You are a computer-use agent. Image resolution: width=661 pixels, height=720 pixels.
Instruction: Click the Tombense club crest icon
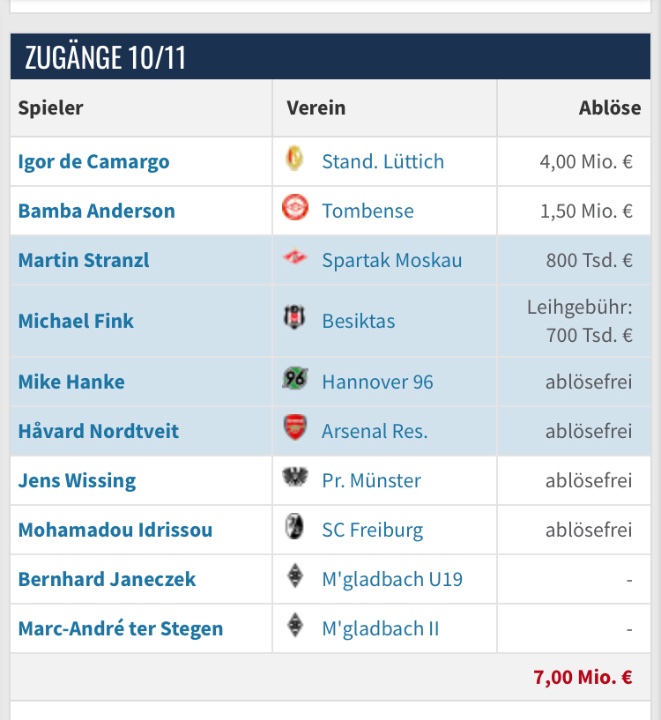pyautogui.click(x=295, y=210)
